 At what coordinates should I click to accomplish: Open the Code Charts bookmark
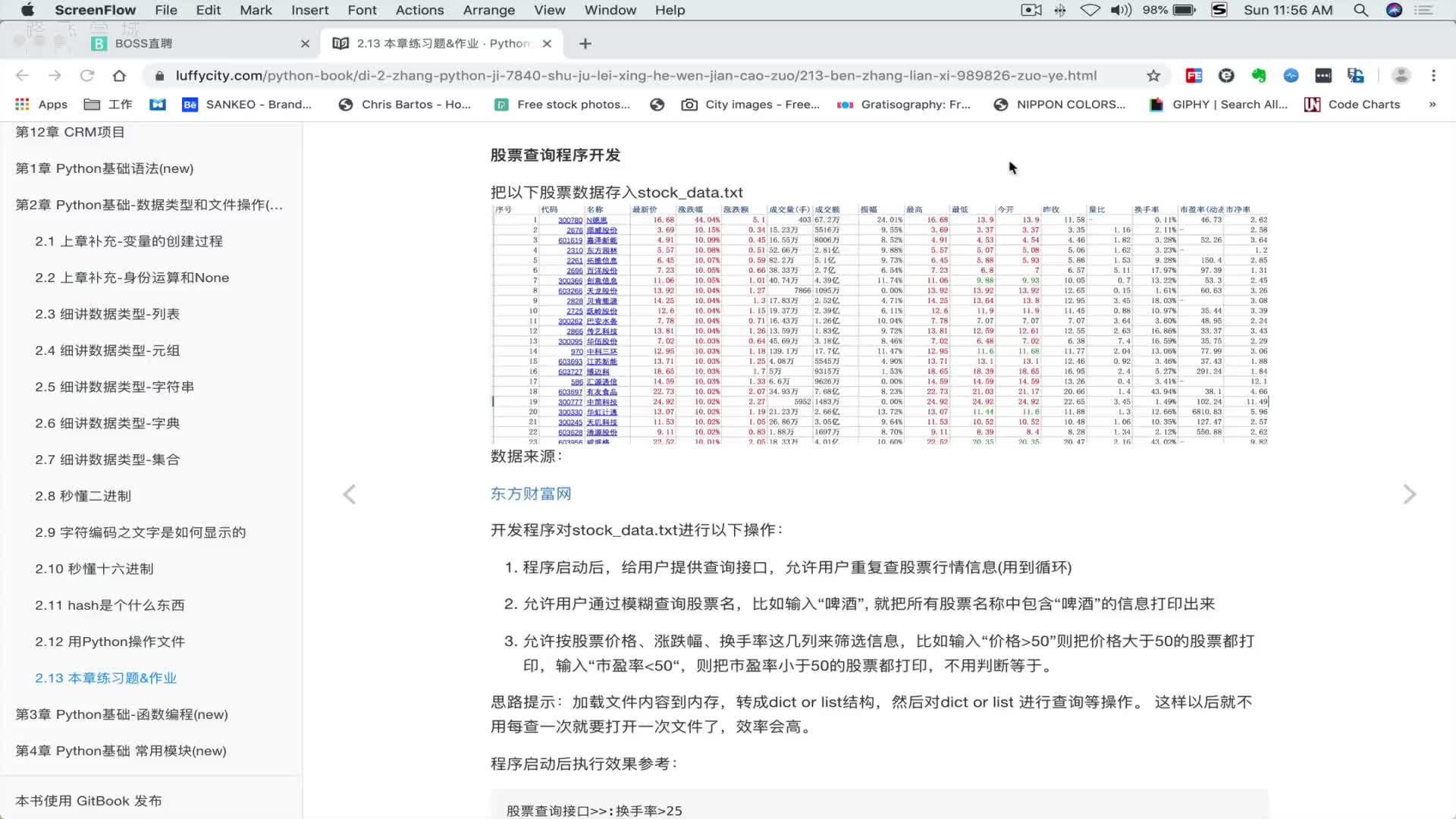pyautogui.click(x=1352, y=104)
